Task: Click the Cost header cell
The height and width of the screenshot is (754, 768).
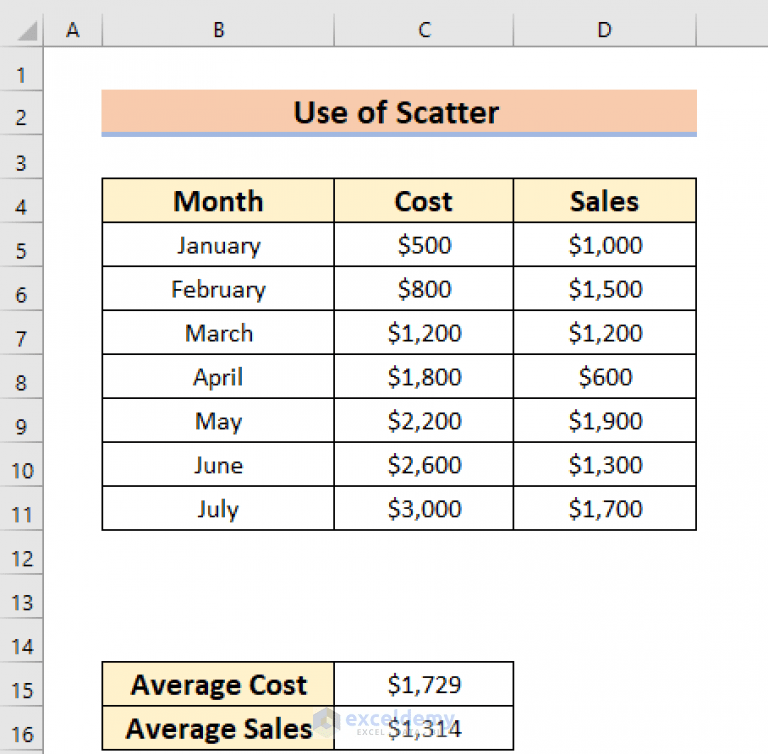Action: (x=424, y=201)
